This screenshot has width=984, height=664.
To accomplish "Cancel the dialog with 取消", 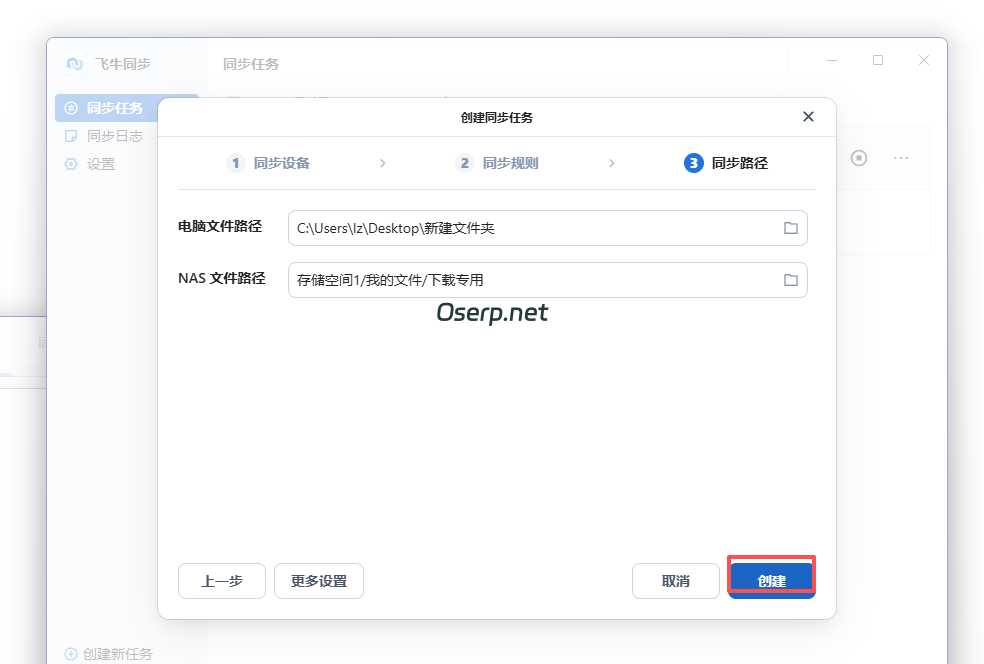I will (676, 581).
